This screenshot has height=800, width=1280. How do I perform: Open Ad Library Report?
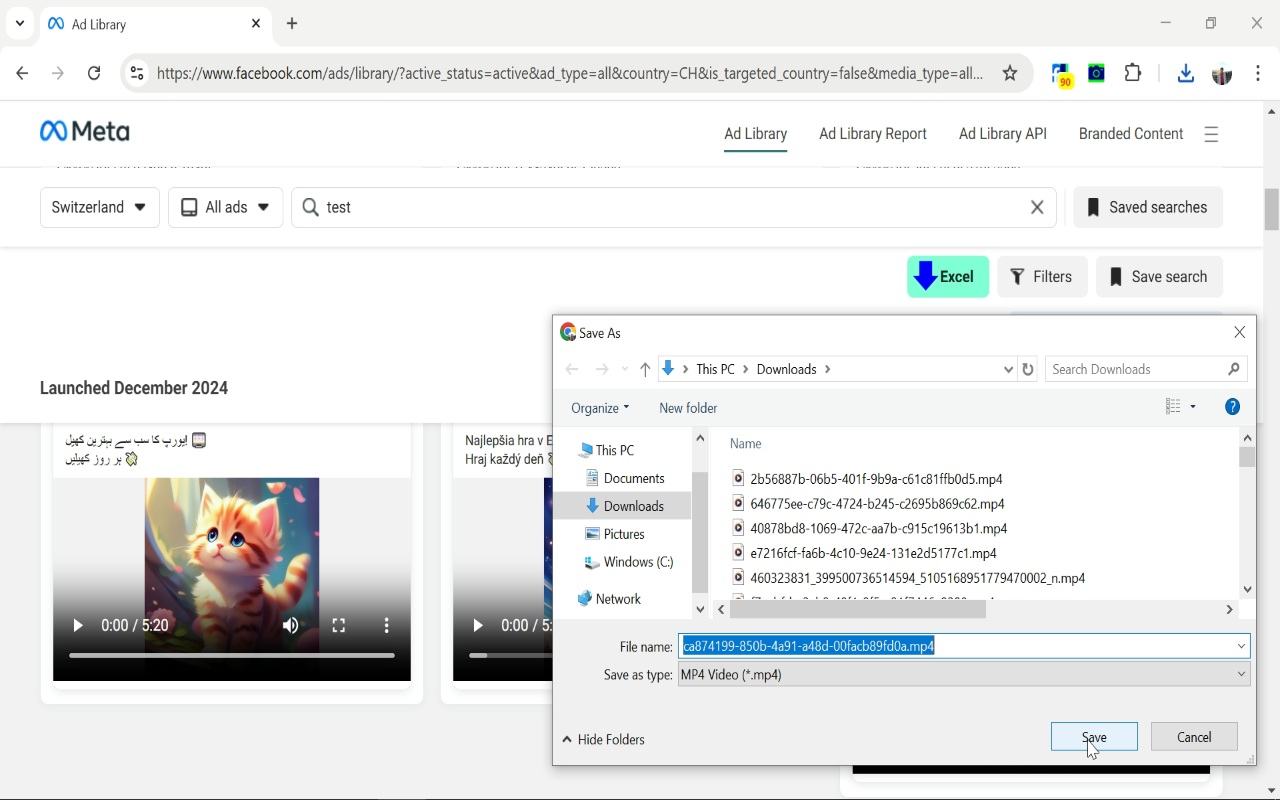872,133
